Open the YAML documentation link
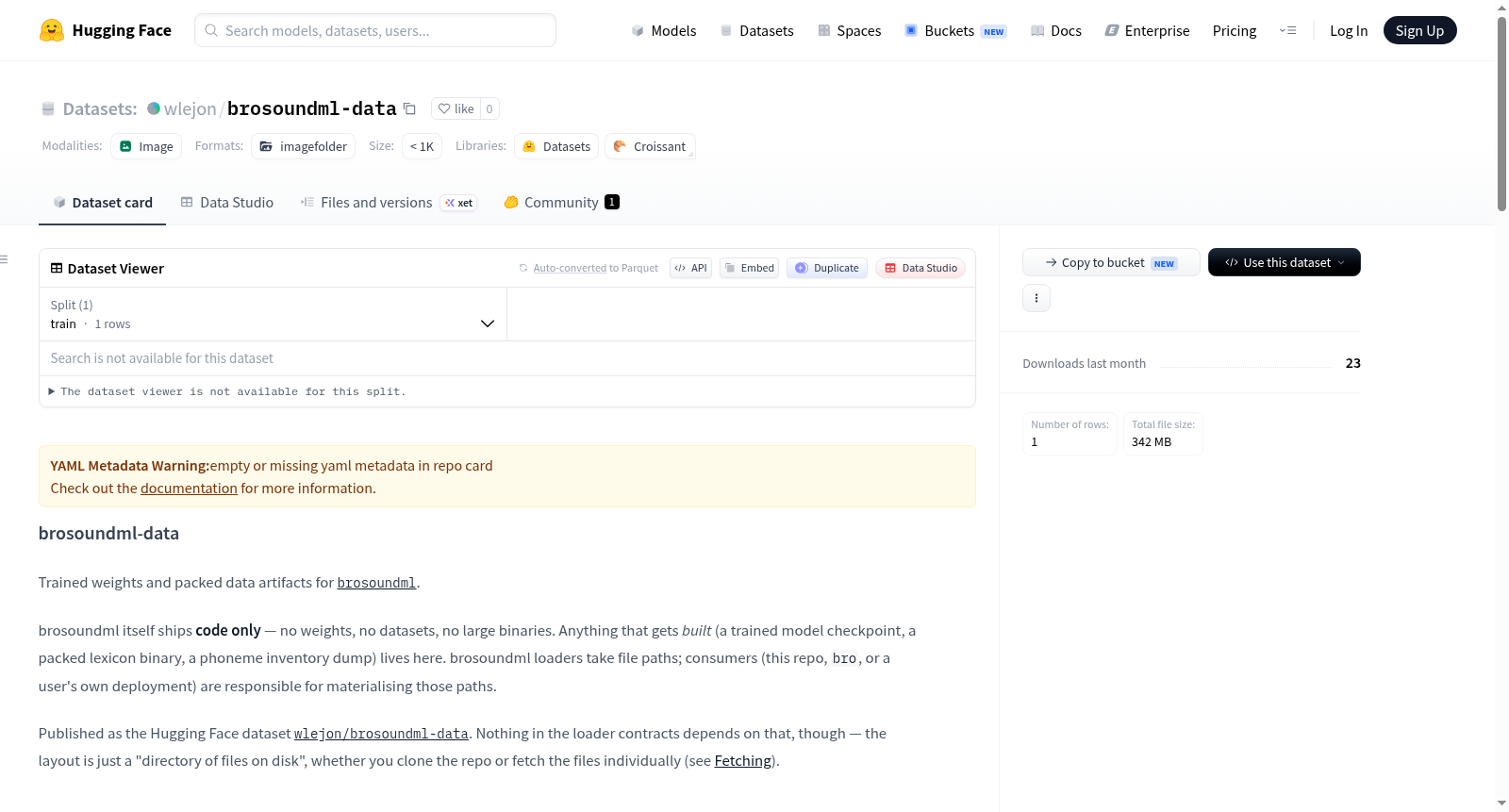Screen dimensions: 1509x812 [x=189, y=489]
